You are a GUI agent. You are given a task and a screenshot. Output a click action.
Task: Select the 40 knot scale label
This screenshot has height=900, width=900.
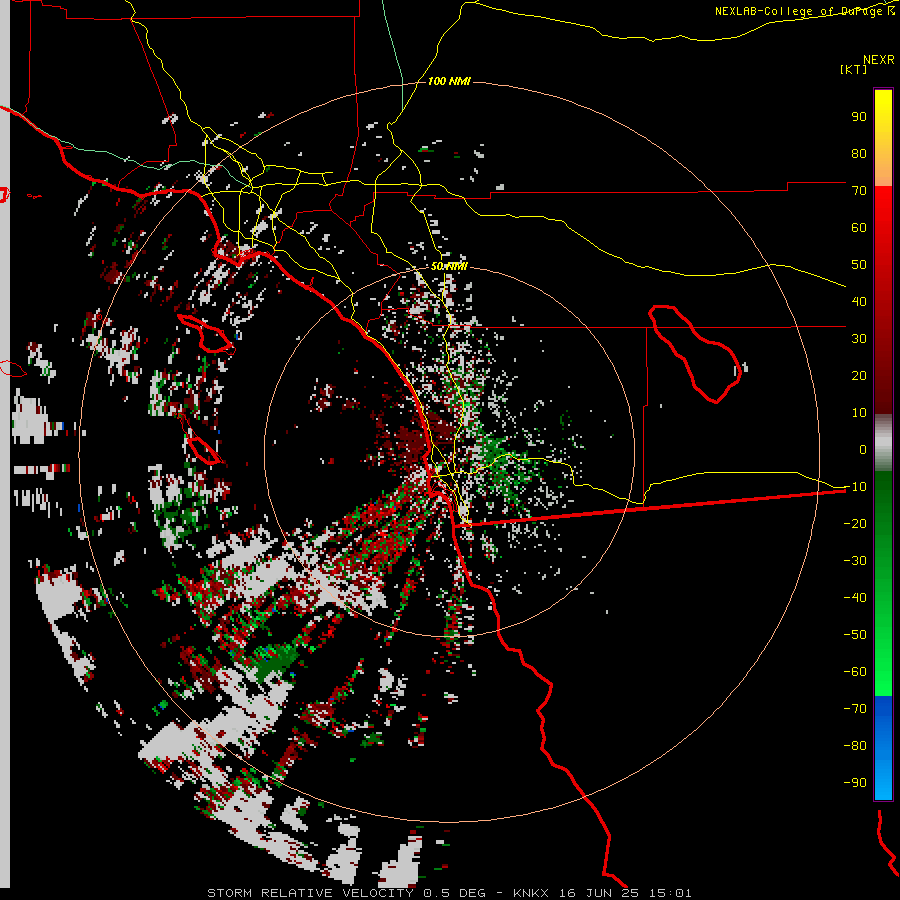coord(859,301)
